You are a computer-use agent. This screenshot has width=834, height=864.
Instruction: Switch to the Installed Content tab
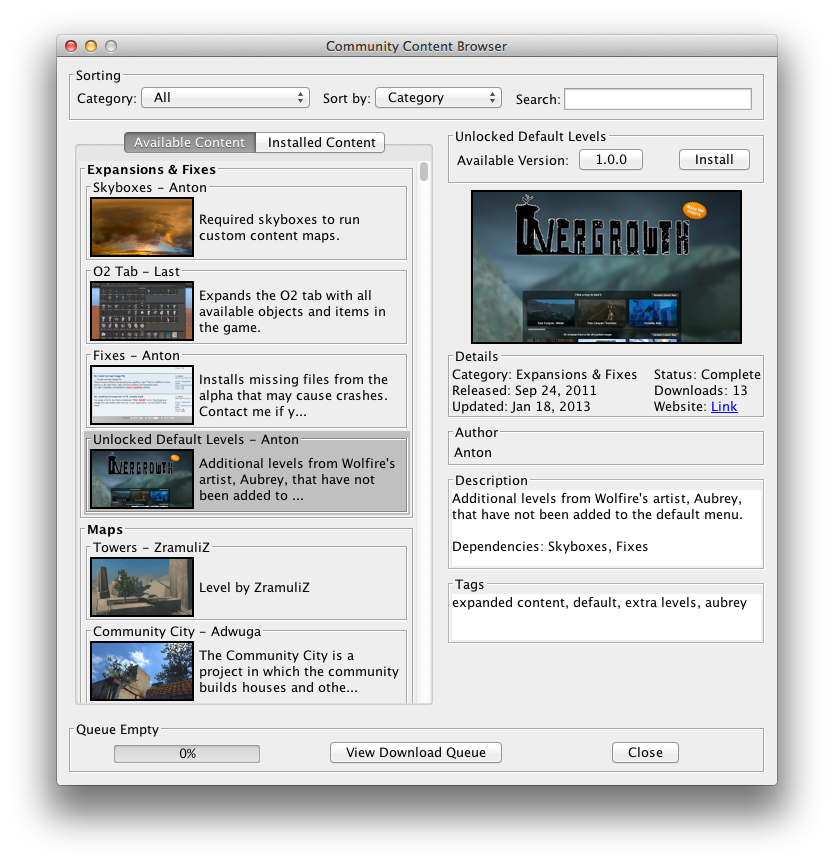321,142
